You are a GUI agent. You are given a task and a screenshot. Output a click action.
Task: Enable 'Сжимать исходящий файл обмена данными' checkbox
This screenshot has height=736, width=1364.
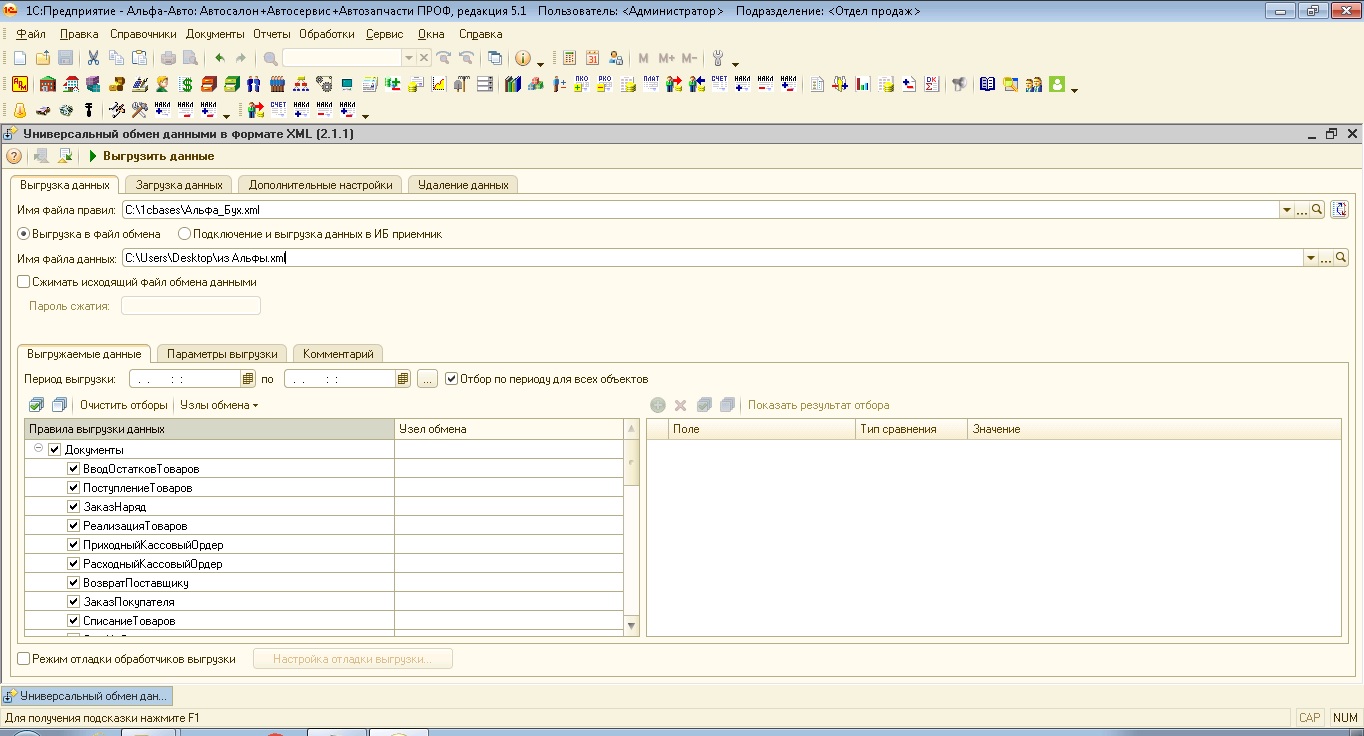[24, 282]
